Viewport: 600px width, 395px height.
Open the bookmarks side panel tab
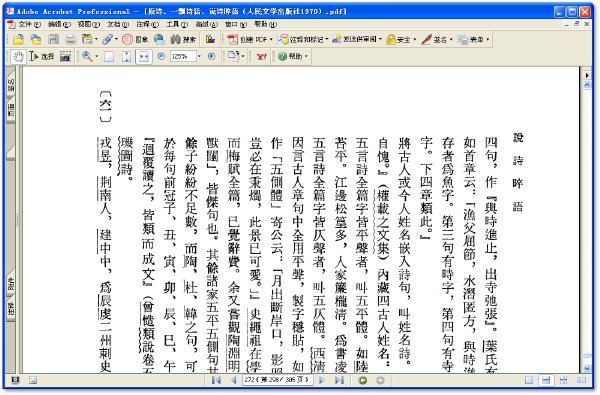click(x=11, y=85)
